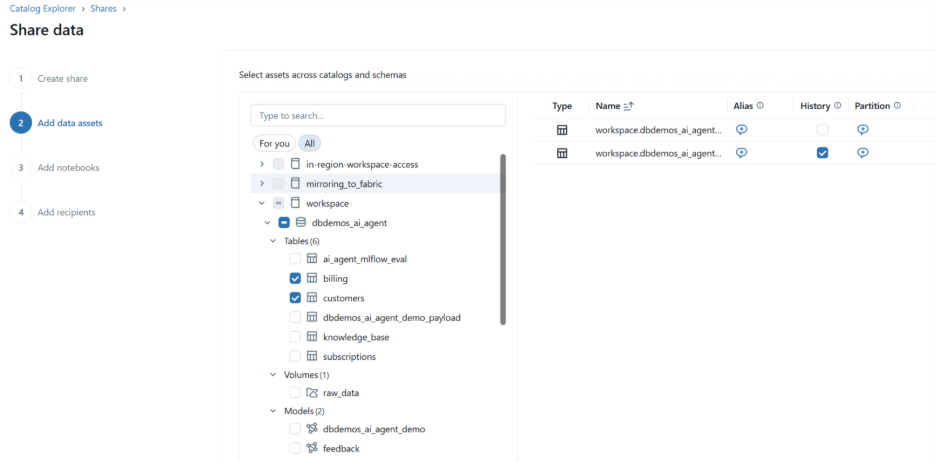The height and width of the screenshot is (462, 936).
Task: Collapse the Models (2) group
Action: point(273,411)
